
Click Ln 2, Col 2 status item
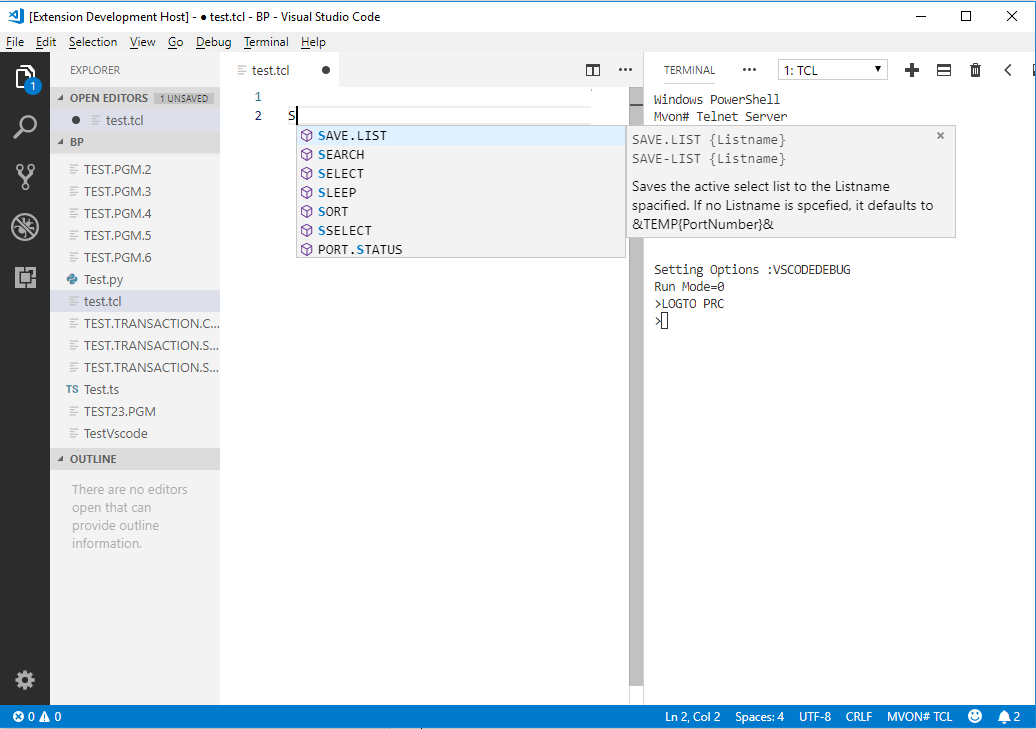(x=692, y=716)
